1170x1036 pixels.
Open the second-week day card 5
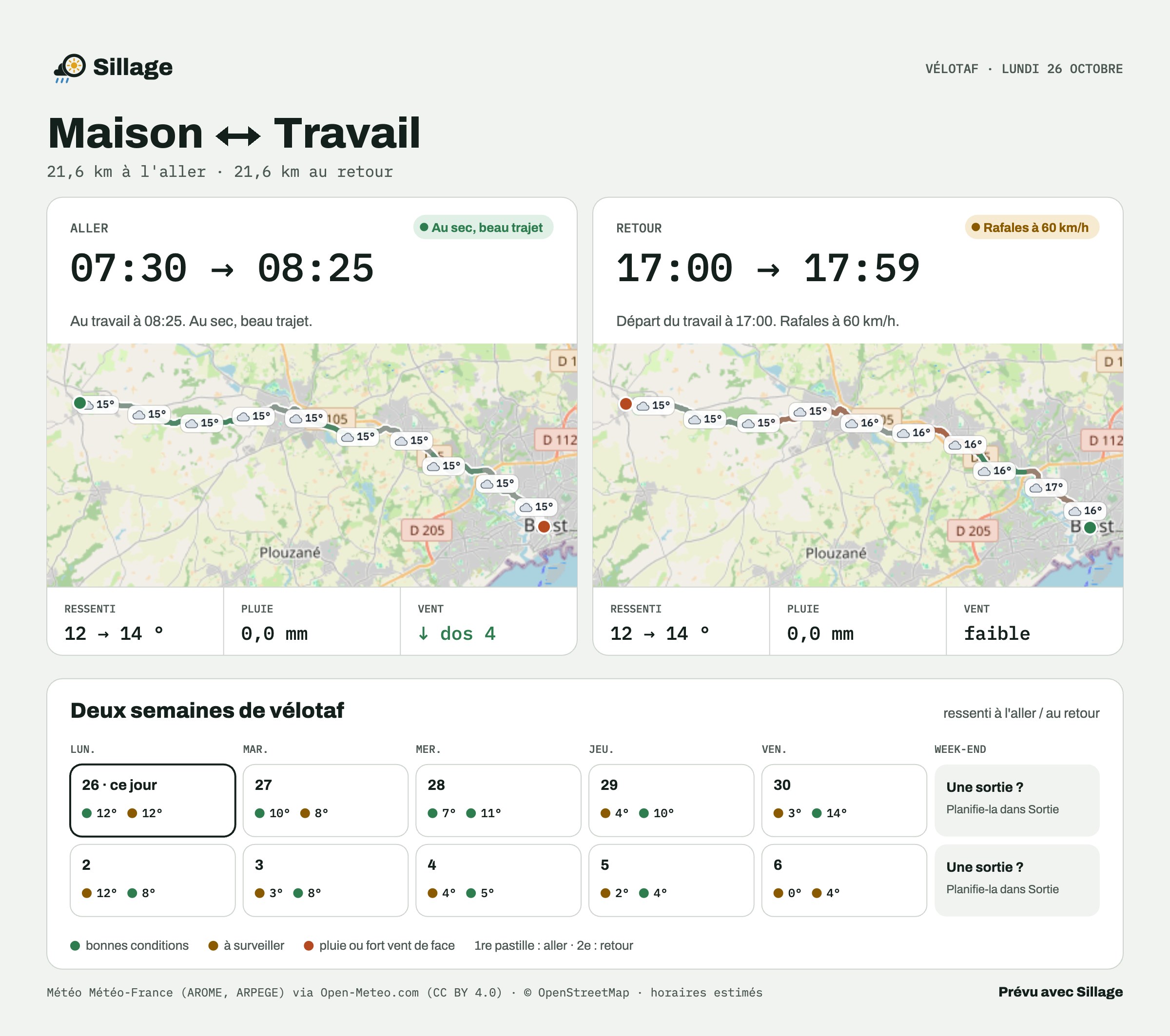click(671, 881)
